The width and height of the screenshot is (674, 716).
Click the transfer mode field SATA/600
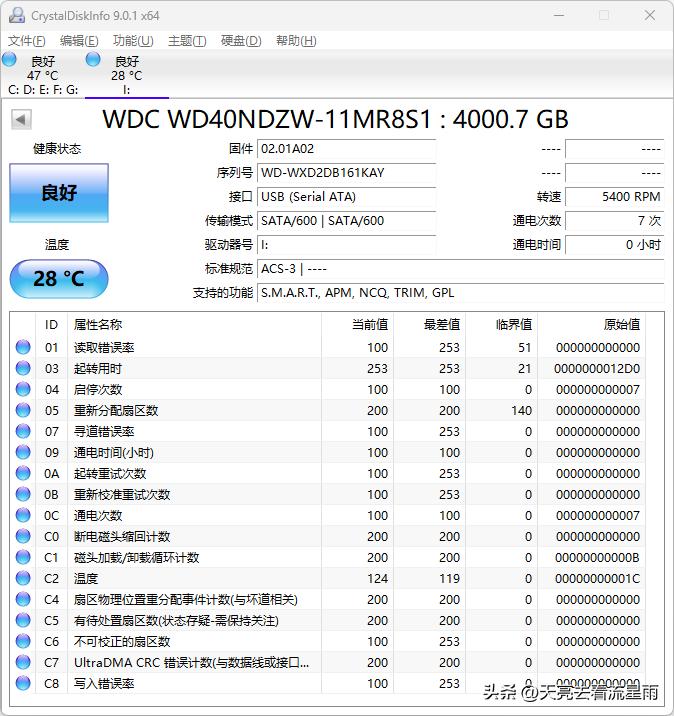tap(346, 221)
